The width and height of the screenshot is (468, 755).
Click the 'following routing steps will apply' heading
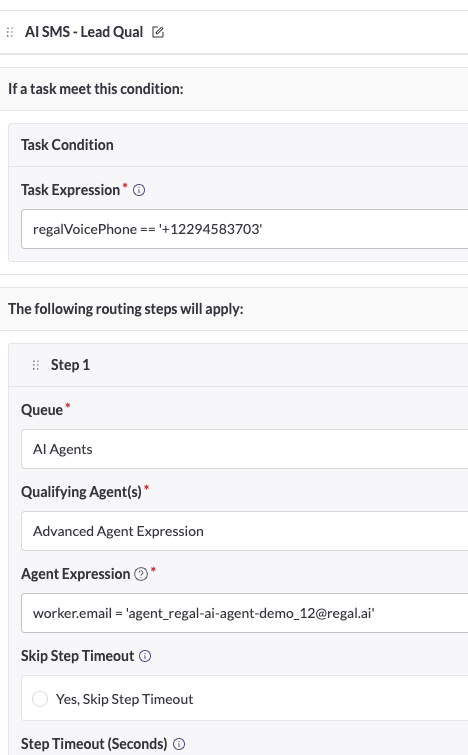coord(126,309)
